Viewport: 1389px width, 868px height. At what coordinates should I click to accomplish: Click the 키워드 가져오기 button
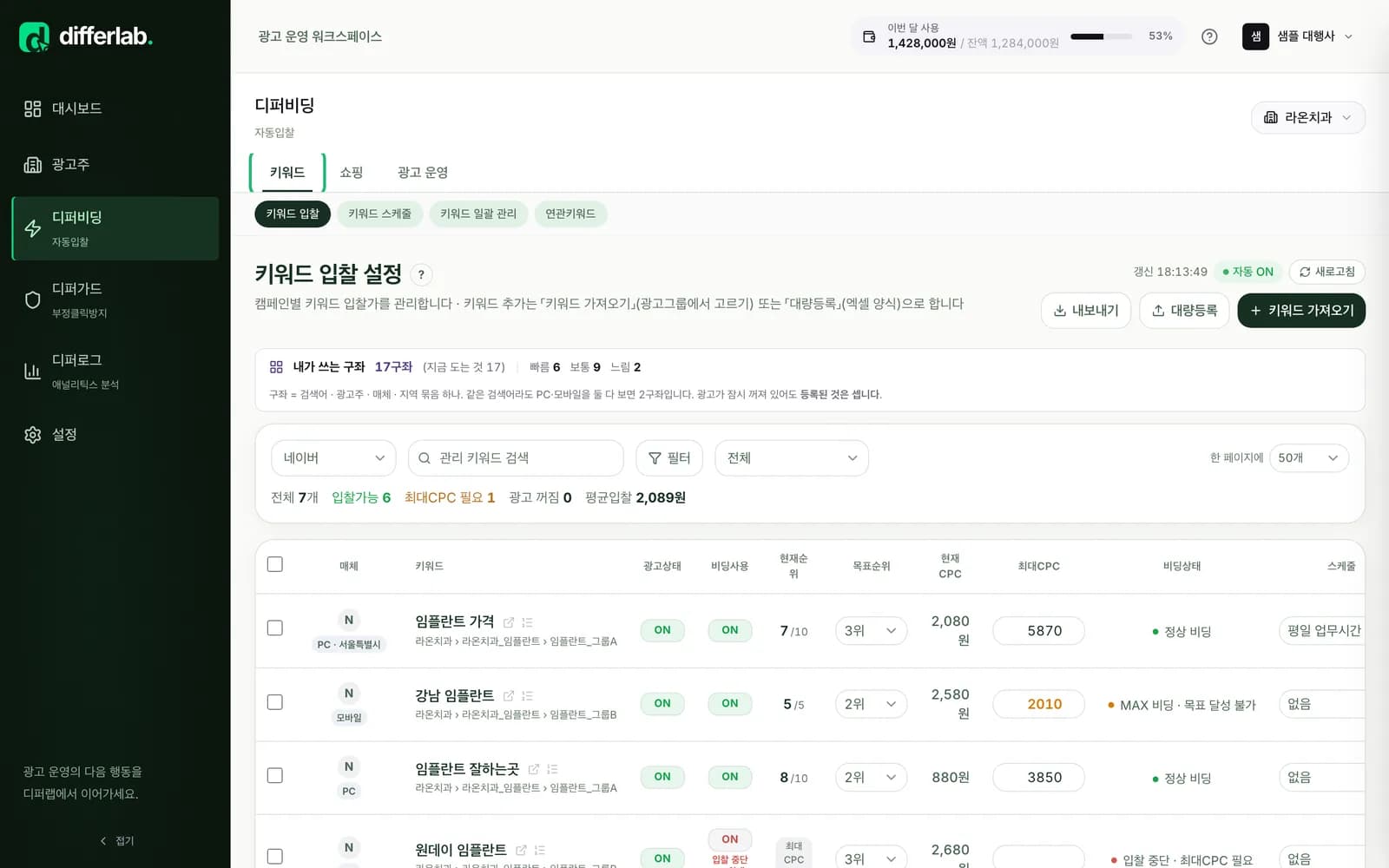[1301, 311]
